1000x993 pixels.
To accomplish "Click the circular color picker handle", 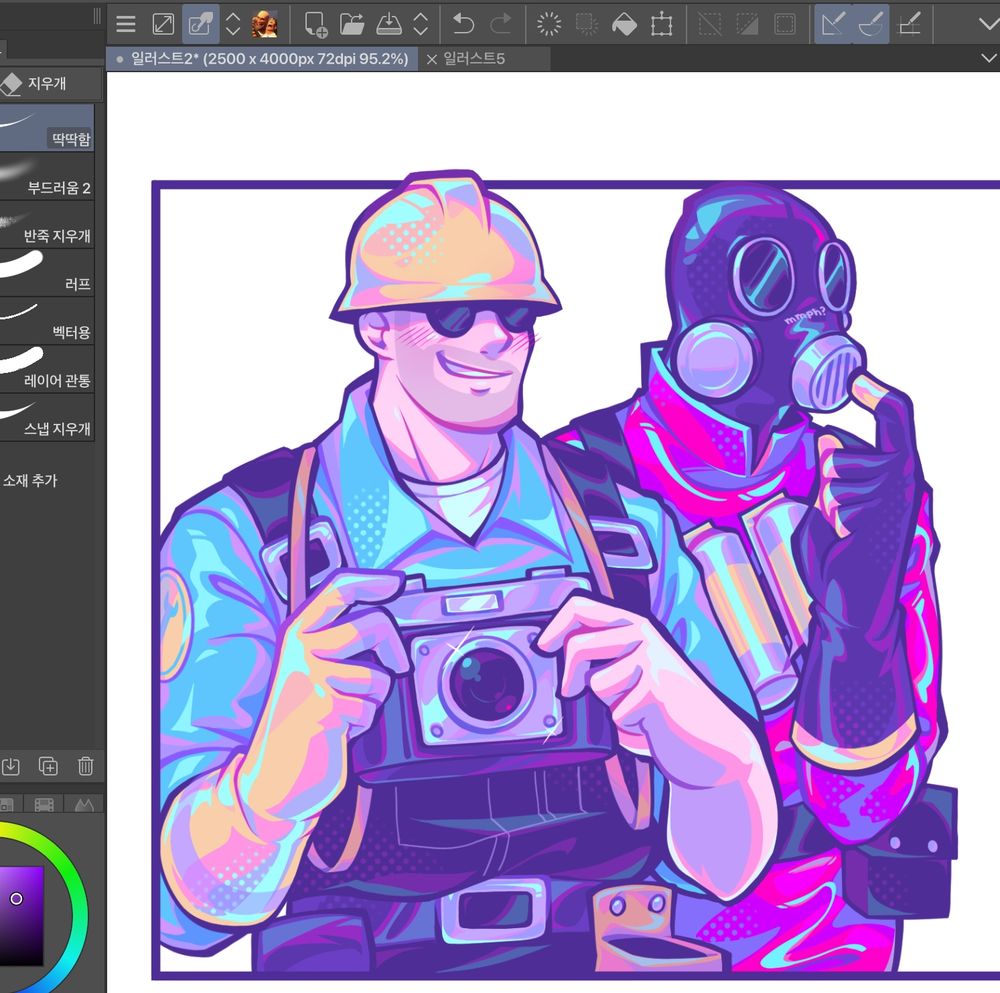I will (x=17, y=899).
